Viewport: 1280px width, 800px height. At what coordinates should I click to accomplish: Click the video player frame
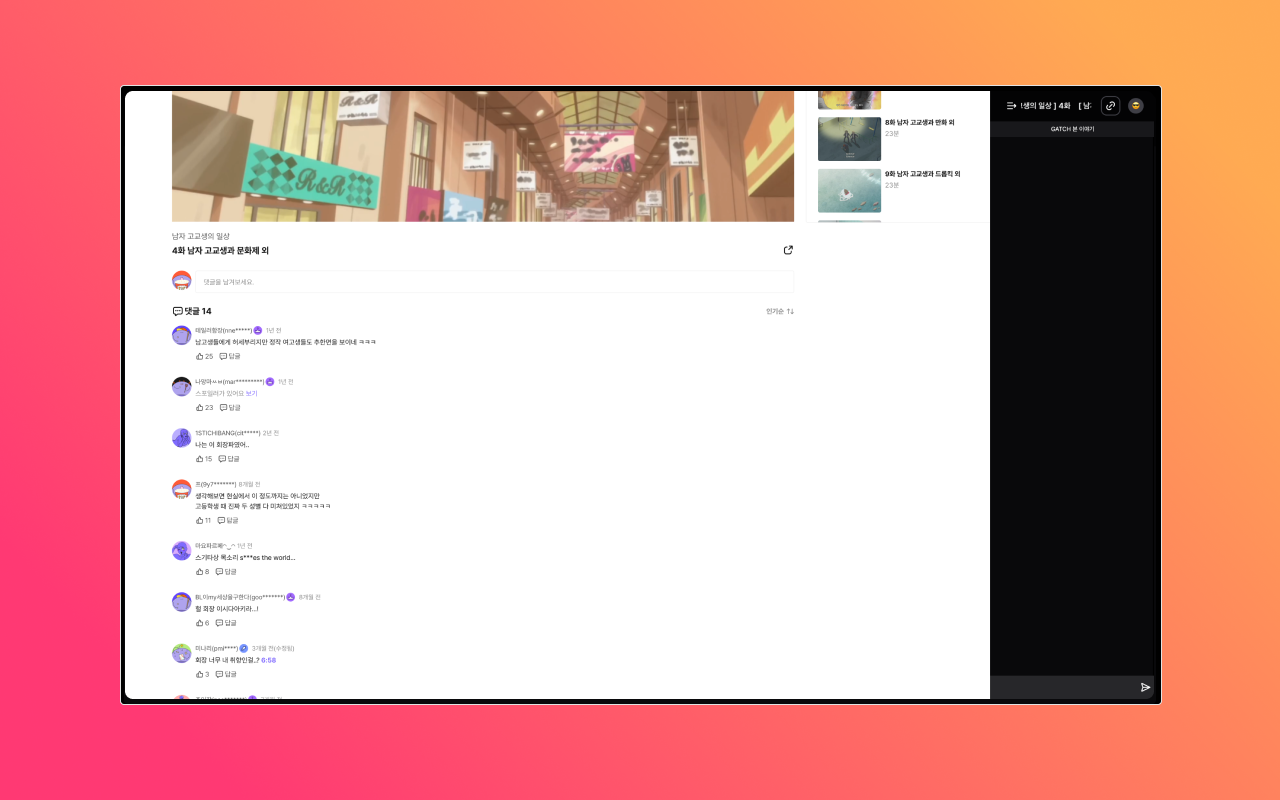tap(483, 156)
